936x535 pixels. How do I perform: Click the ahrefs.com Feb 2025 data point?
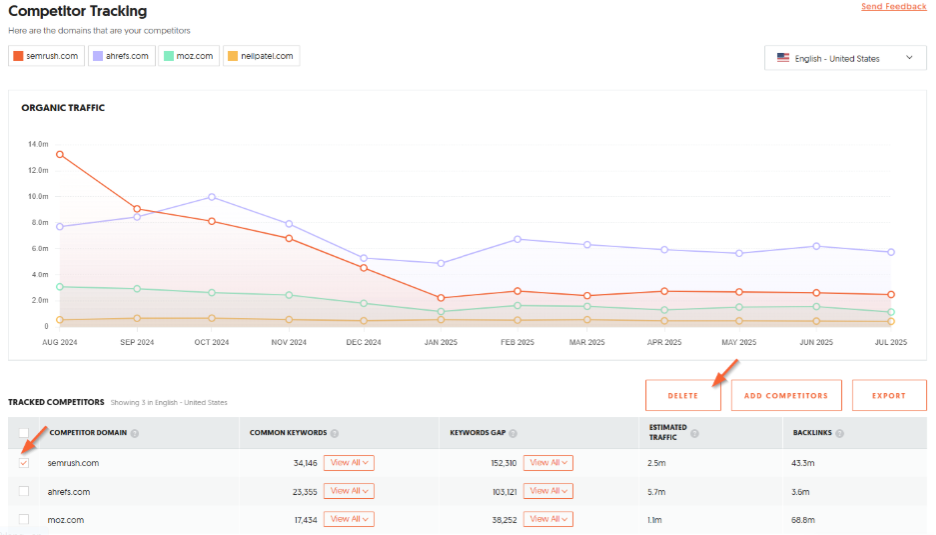518,239
